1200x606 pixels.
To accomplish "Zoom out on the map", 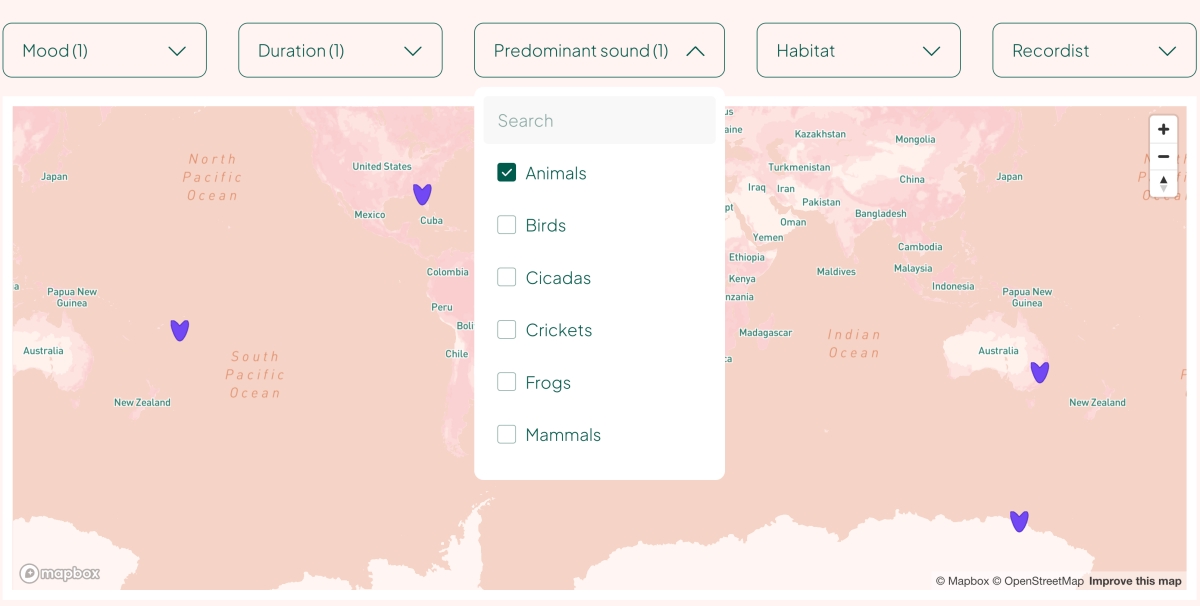I will pyautogui.click(x=1163, y=157).
